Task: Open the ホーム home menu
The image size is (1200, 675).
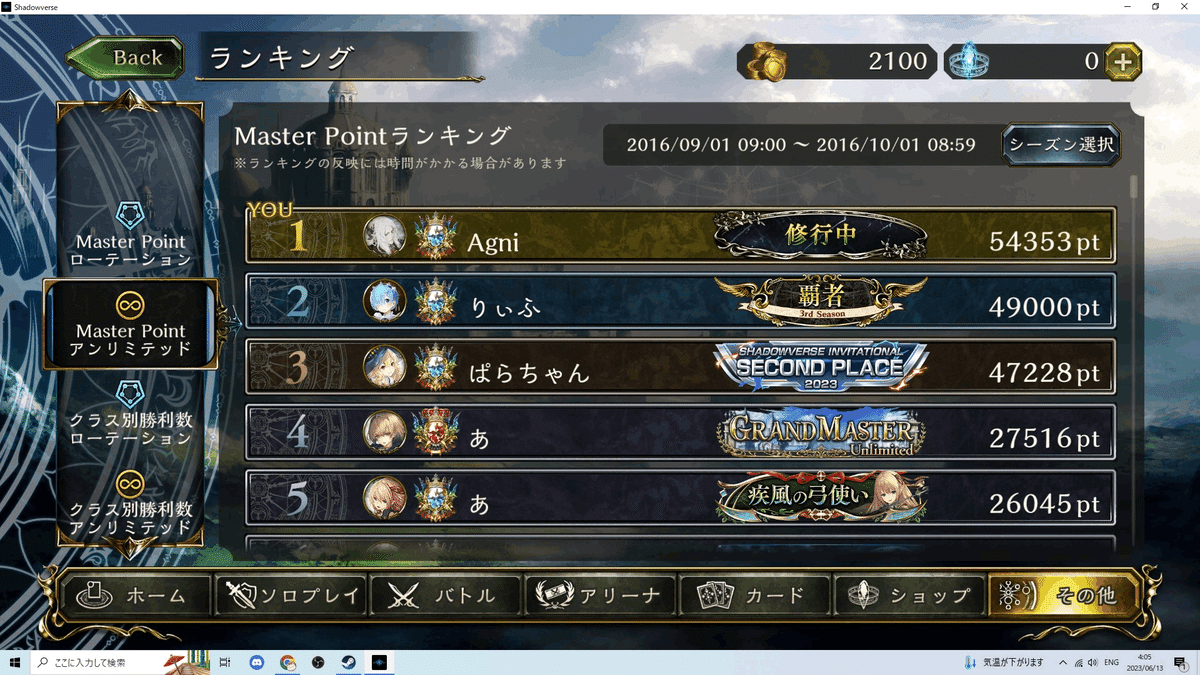Action: pos(136,596)
